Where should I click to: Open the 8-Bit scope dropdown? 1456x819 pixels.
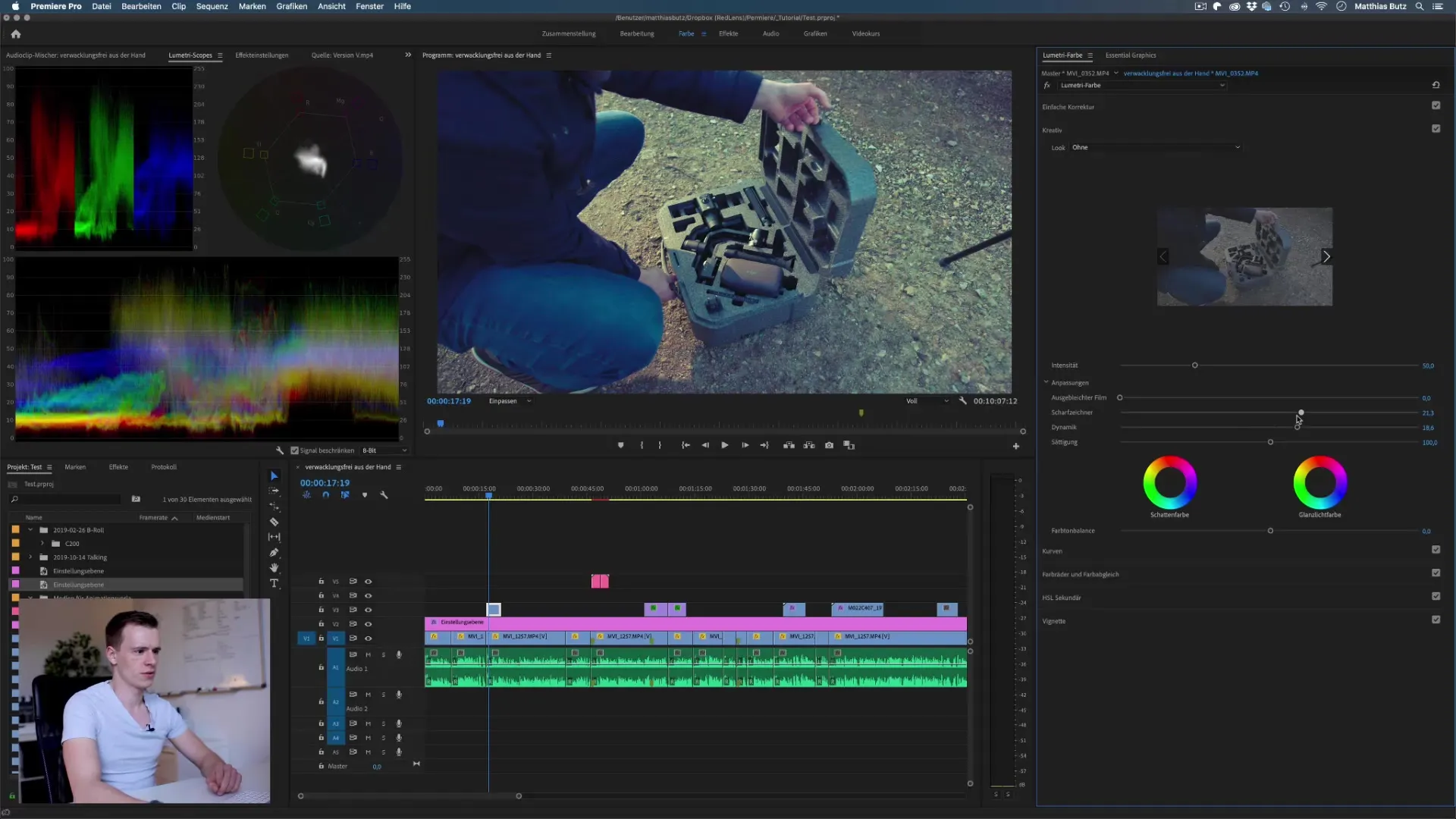tap(384, 450)
